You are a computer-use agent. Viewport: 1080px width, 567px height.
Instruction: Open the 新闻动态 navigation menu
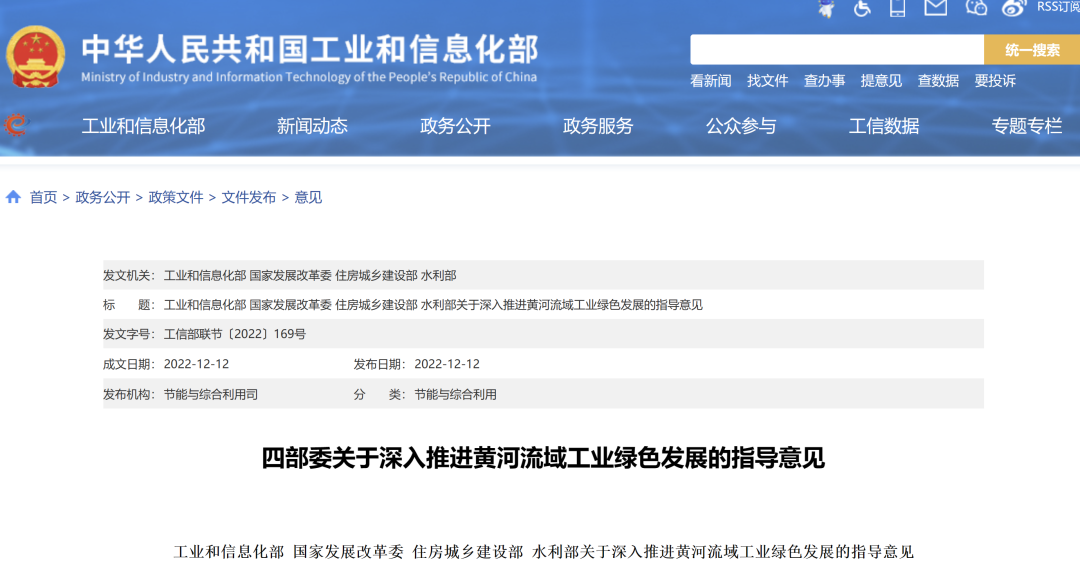[x=312, y=126]
